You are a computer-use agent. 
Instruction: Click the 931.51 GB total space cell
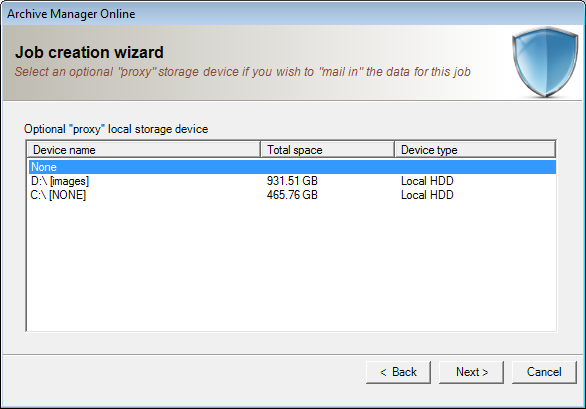click(292, 181)
